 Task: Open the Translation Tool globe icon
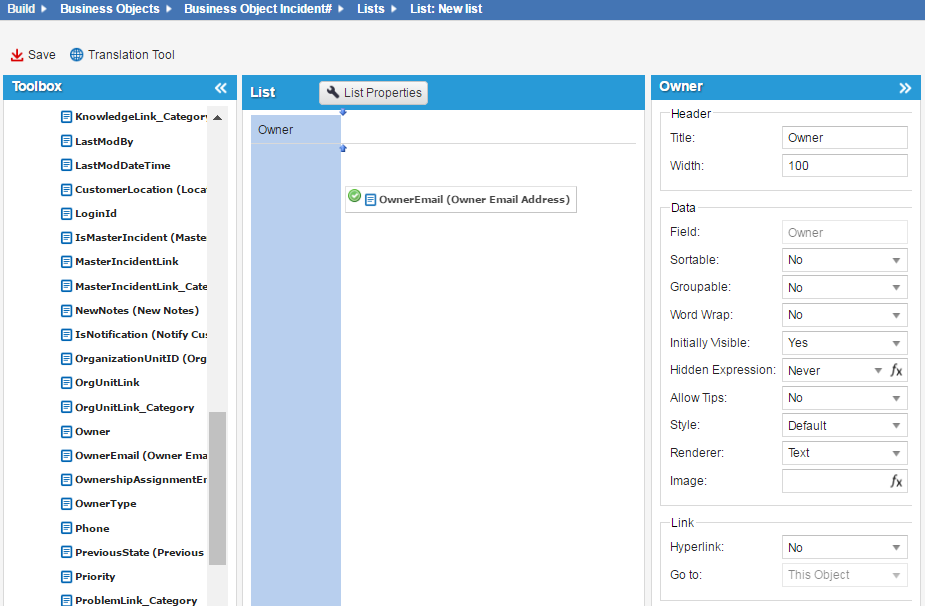[x=76, y=55]
